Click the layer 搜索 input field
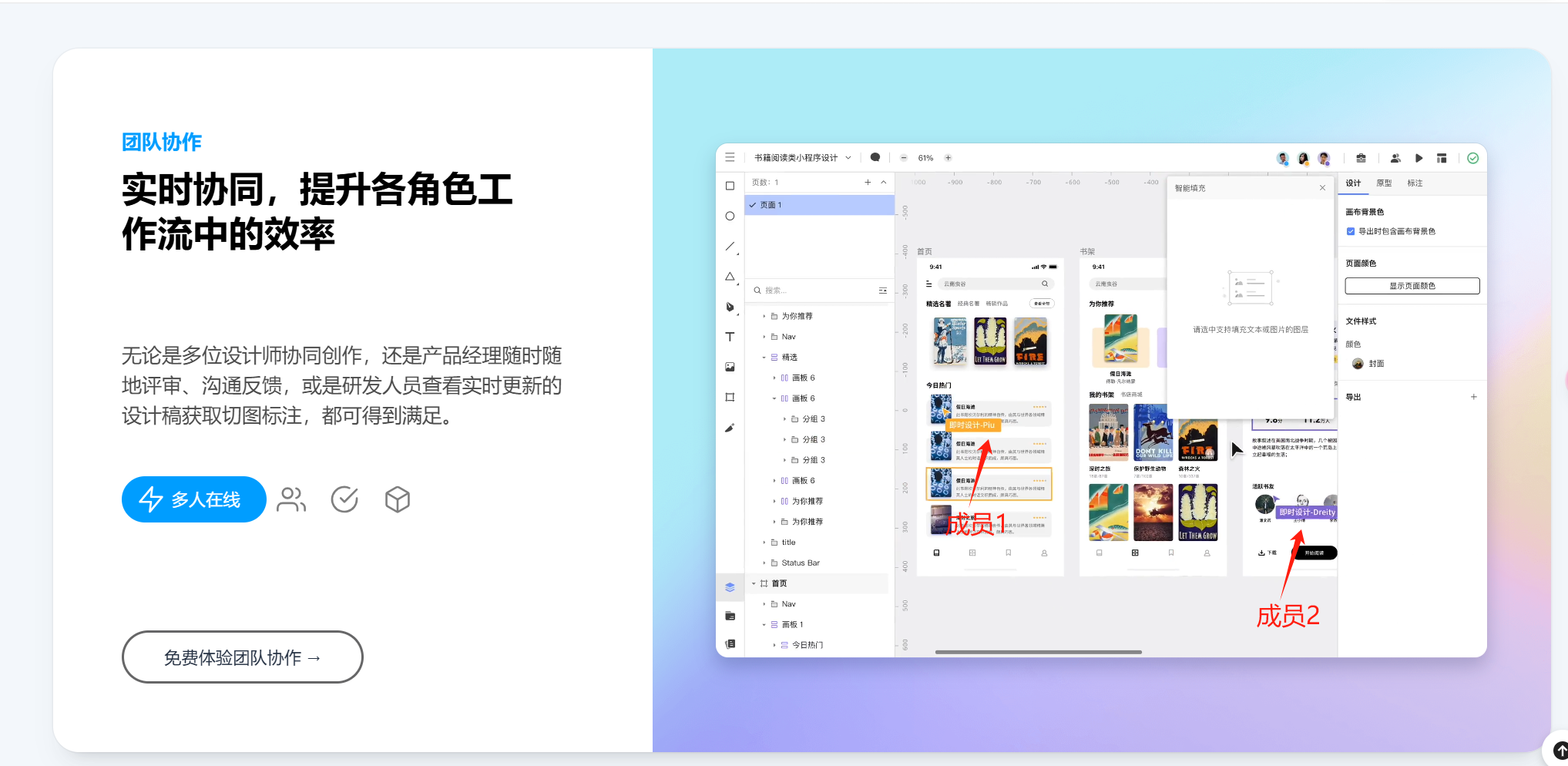Screen dimensions: 1568x766 tap(817, 291)
